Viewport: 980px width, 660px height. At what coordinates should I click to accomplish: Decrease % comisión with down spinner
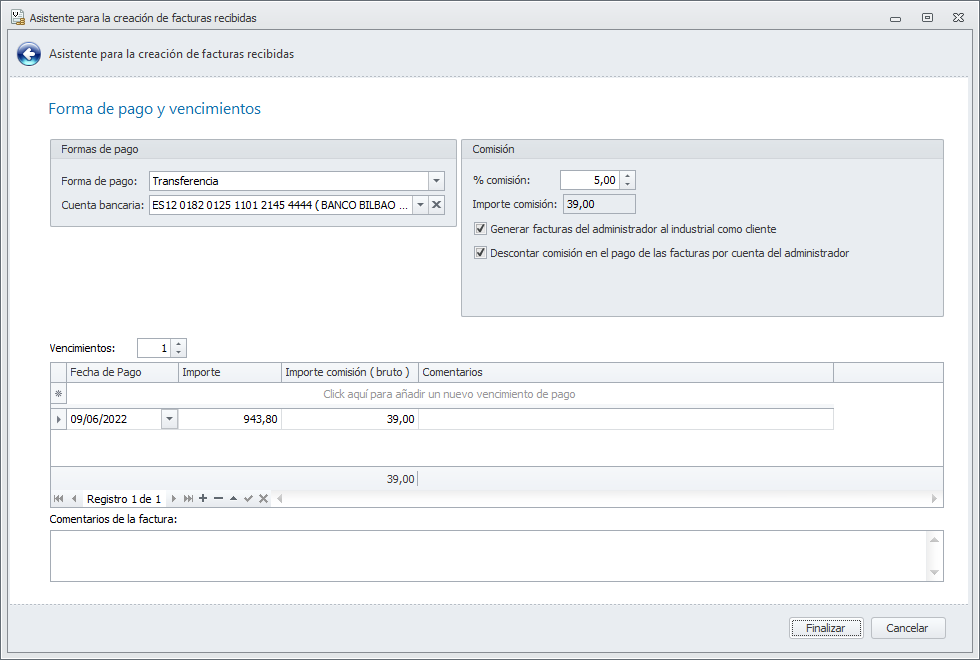point(628,184)
